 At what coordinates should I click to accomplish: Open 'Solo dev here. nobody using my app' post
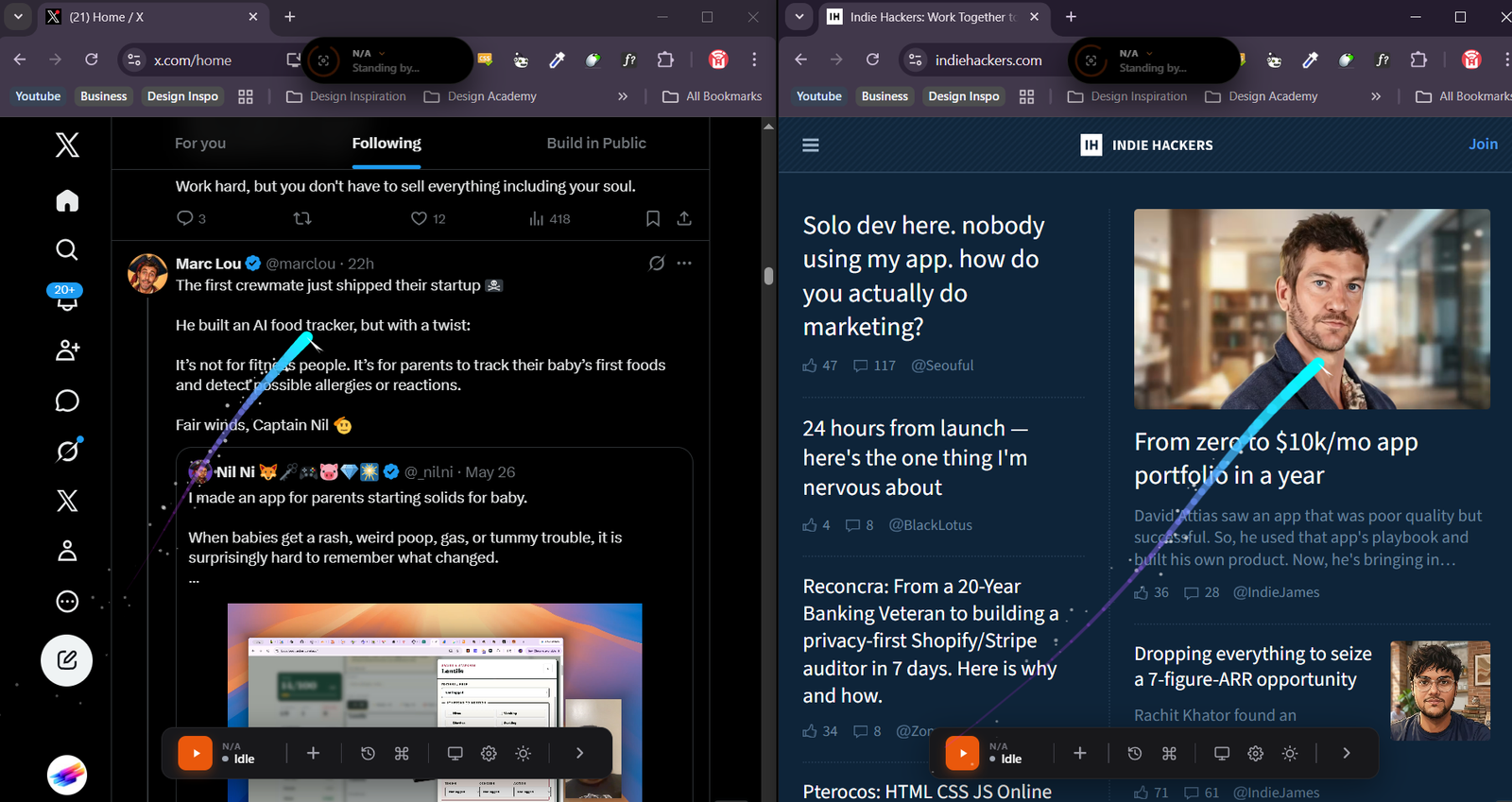pos(923,276)
